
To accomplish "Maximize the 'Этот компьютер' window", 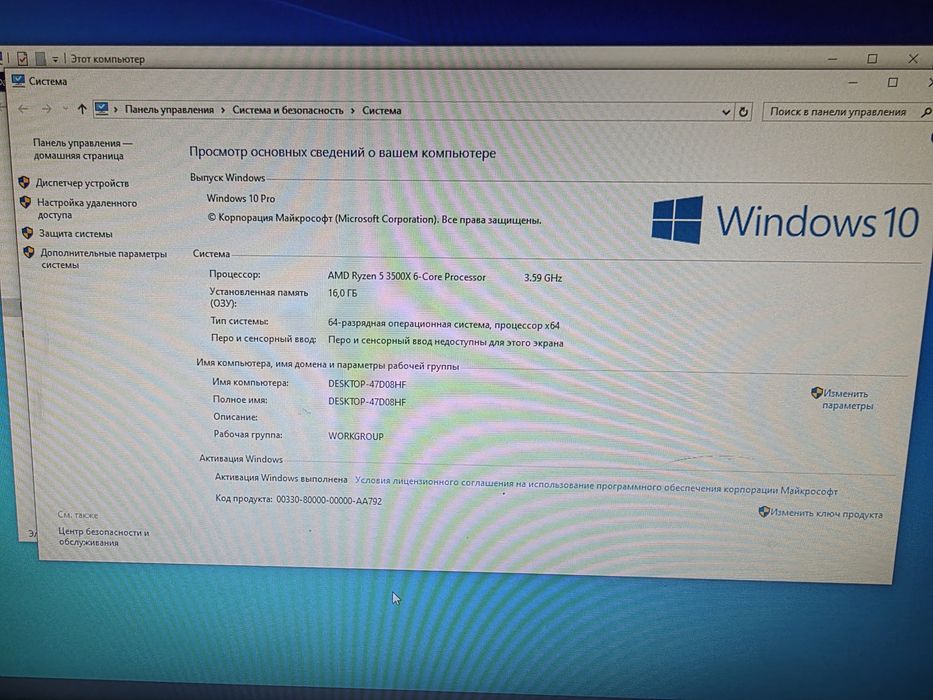I will click(x=872, y=58).
